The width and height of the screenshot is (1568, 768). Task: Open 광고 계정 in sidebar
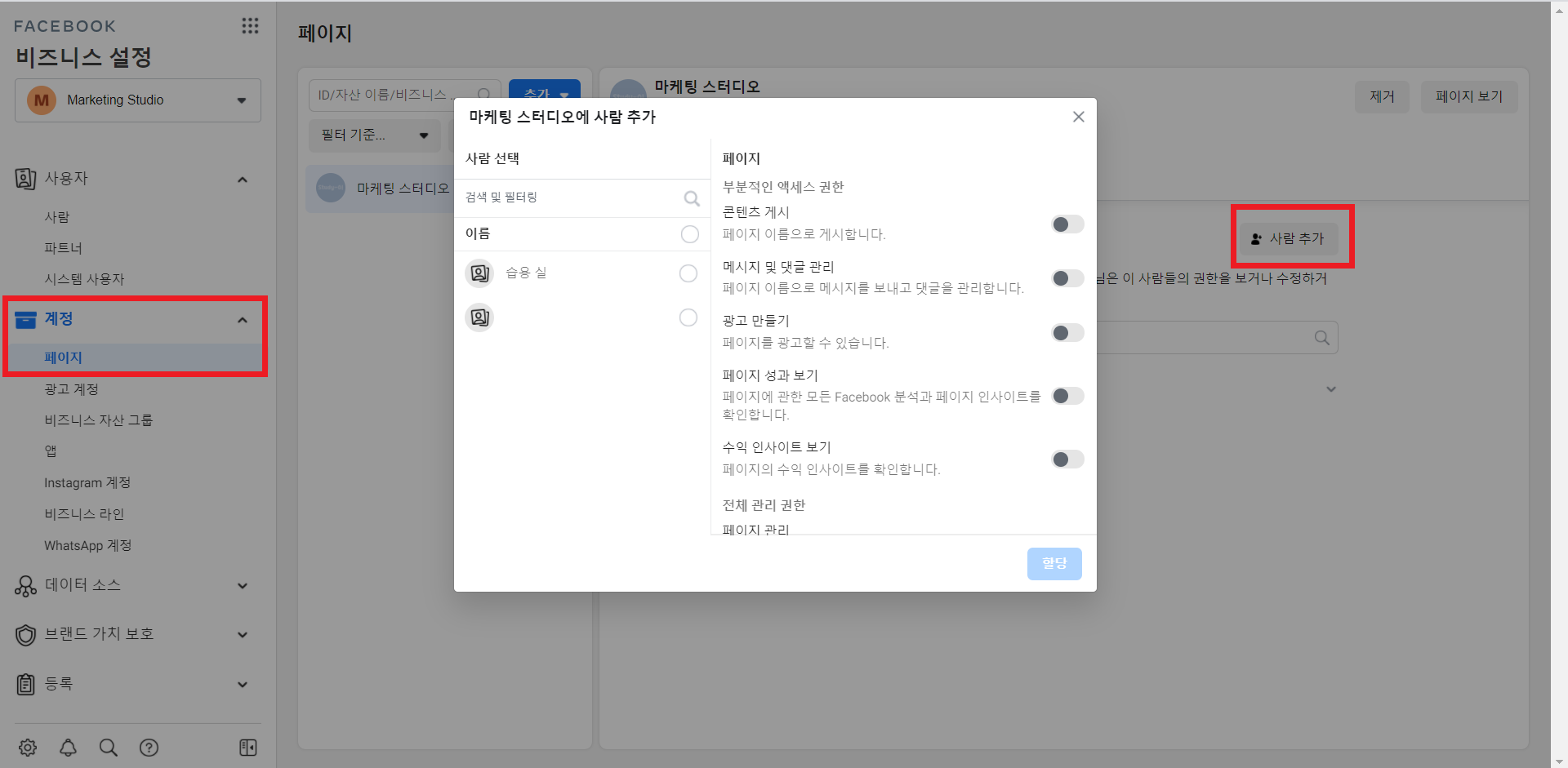(71, 389)
